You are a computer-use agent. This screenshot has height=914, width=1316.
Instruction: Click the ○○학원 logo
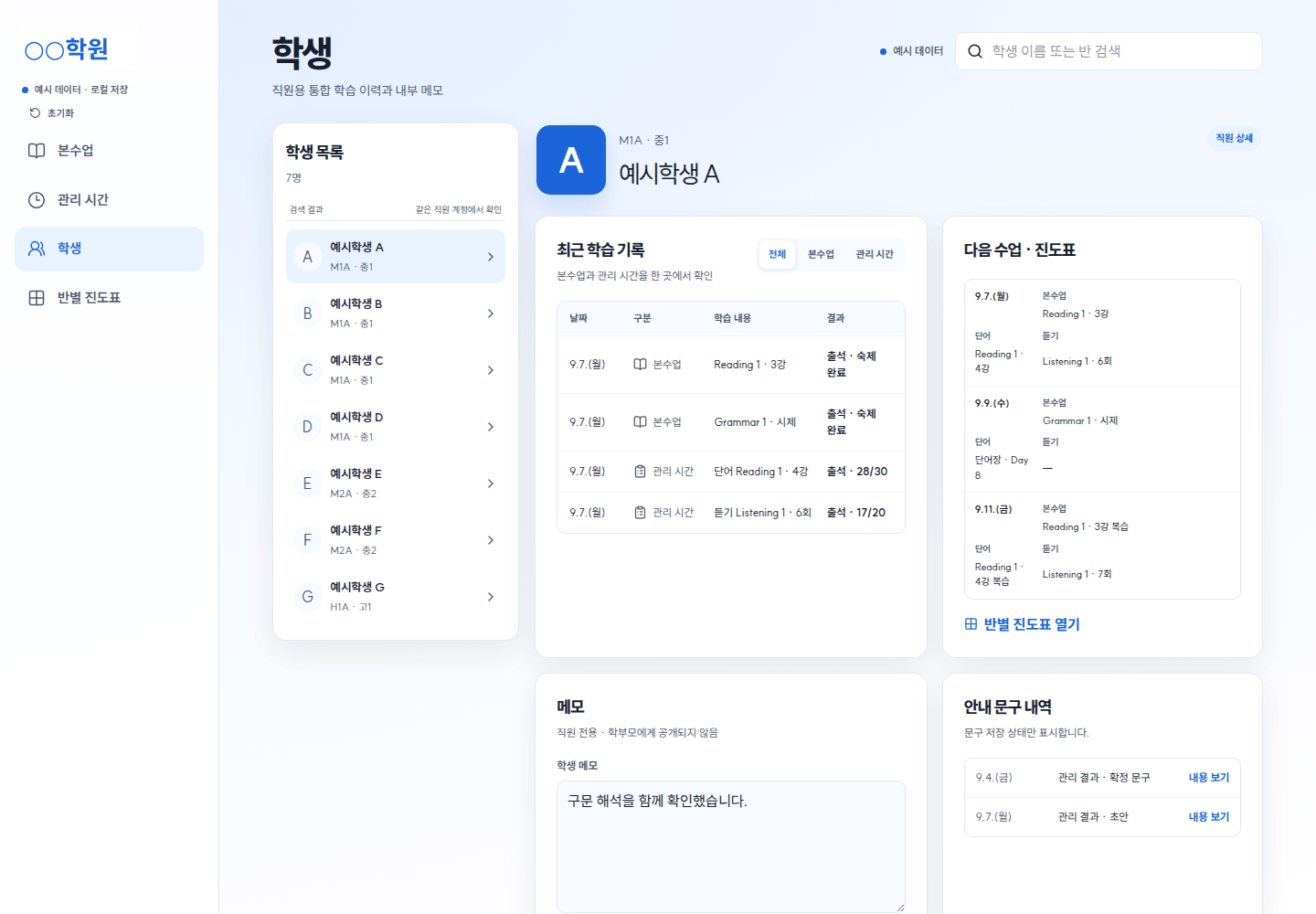tap(66, 49)
